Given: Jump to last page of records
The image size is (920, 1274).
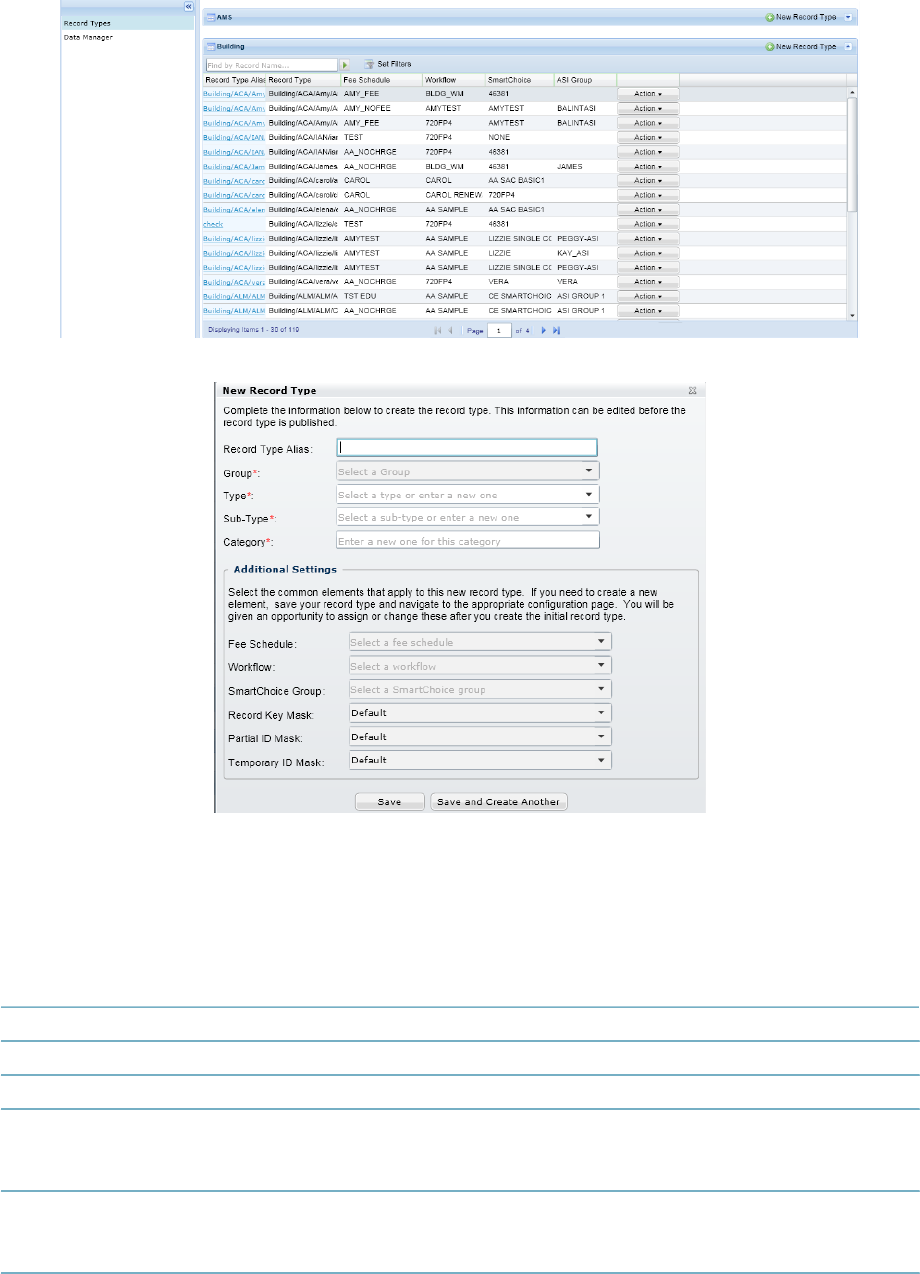Looking at the screenshot, I should 556,330.
